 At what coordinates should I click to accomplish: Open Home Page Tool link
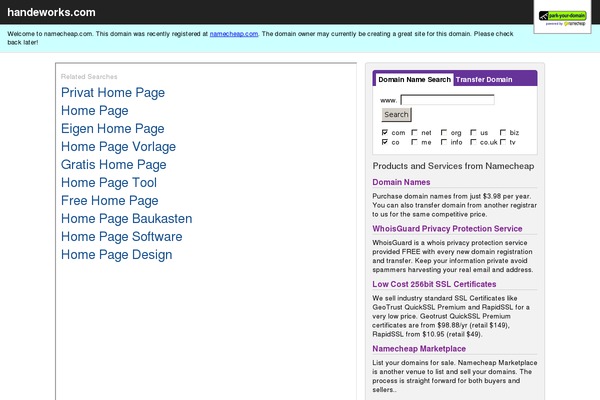[x=109, y=183]
